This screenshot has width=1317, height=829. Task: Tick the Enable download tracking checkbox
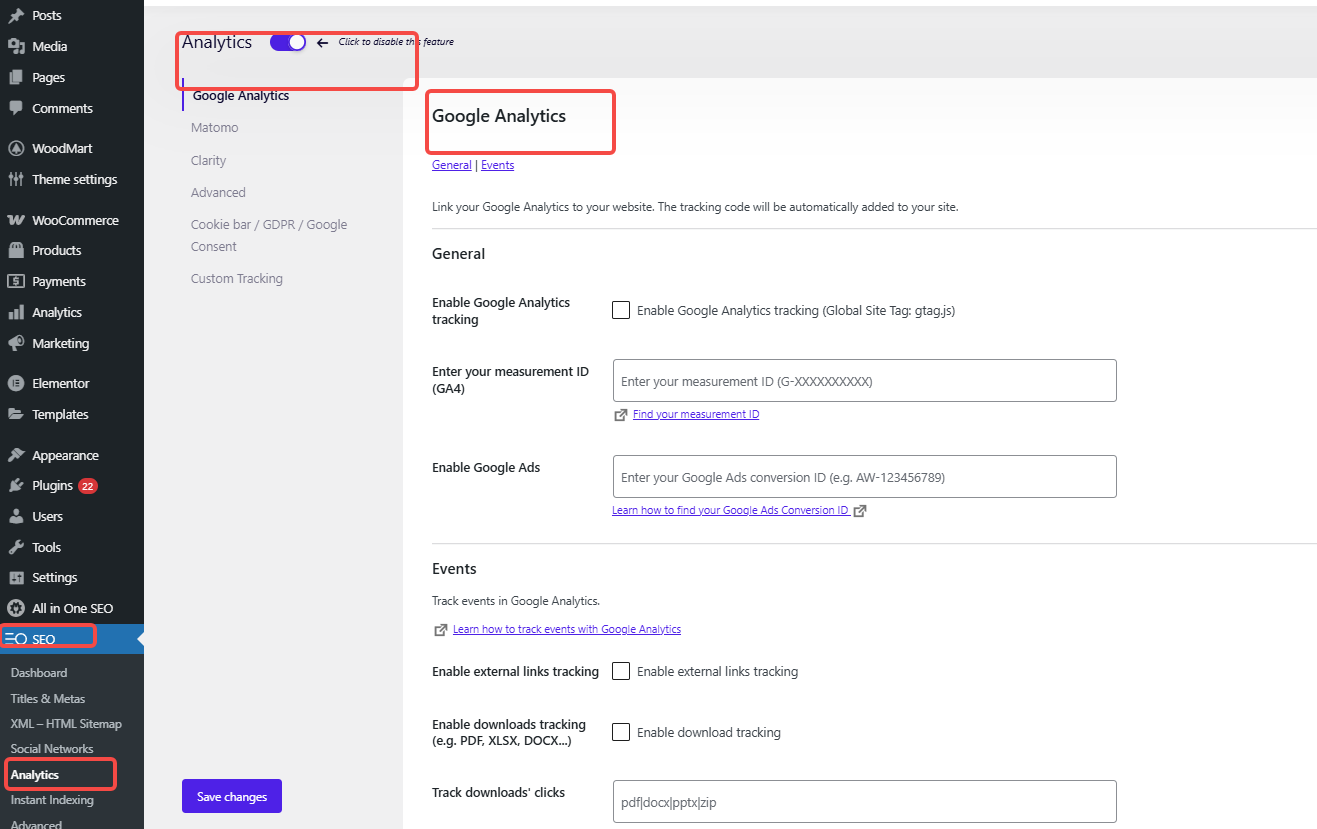click(621, 732)
